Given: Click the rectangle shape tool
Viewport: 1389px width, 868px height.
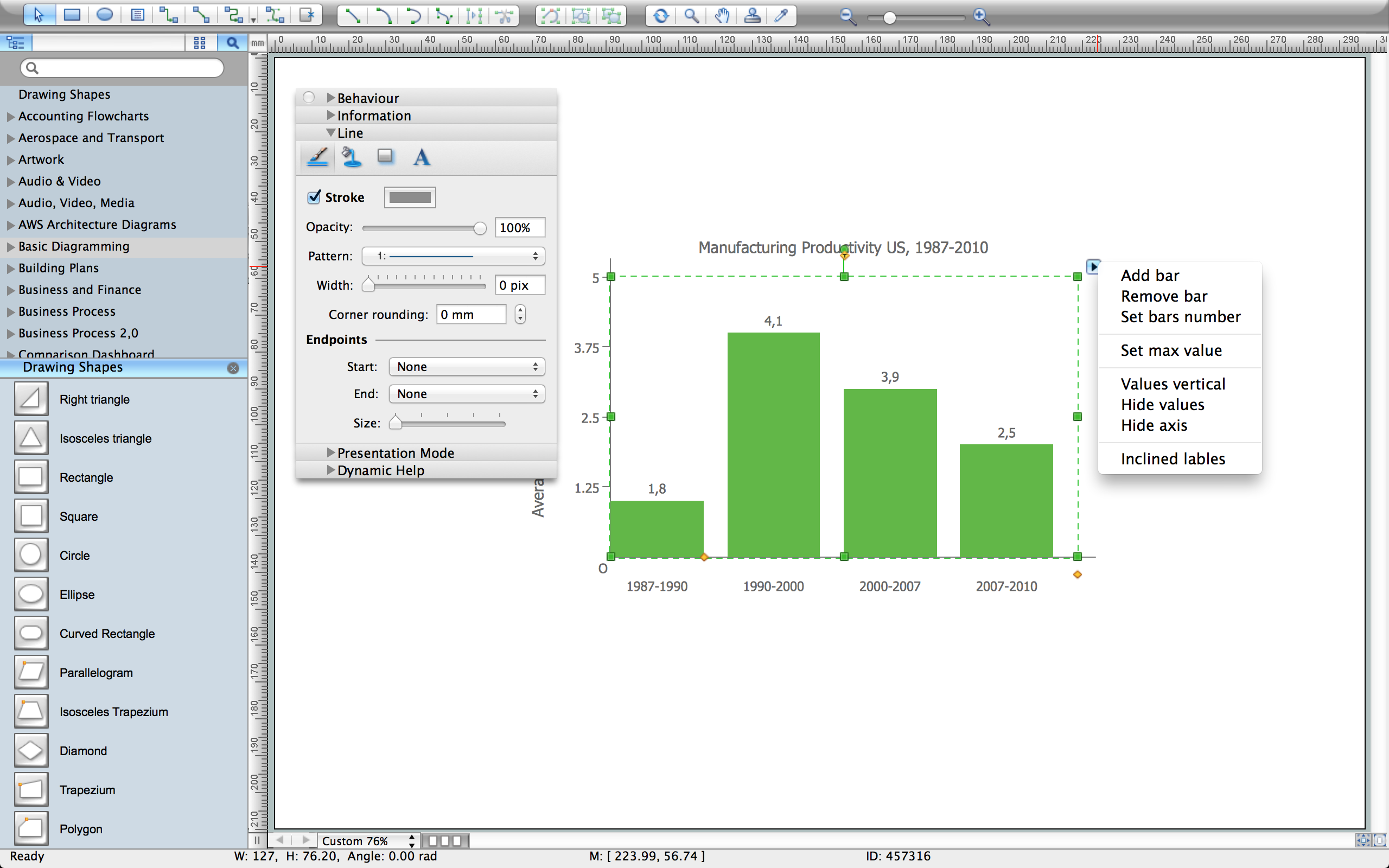Looking at the screenshot, I should click(30, 477).
